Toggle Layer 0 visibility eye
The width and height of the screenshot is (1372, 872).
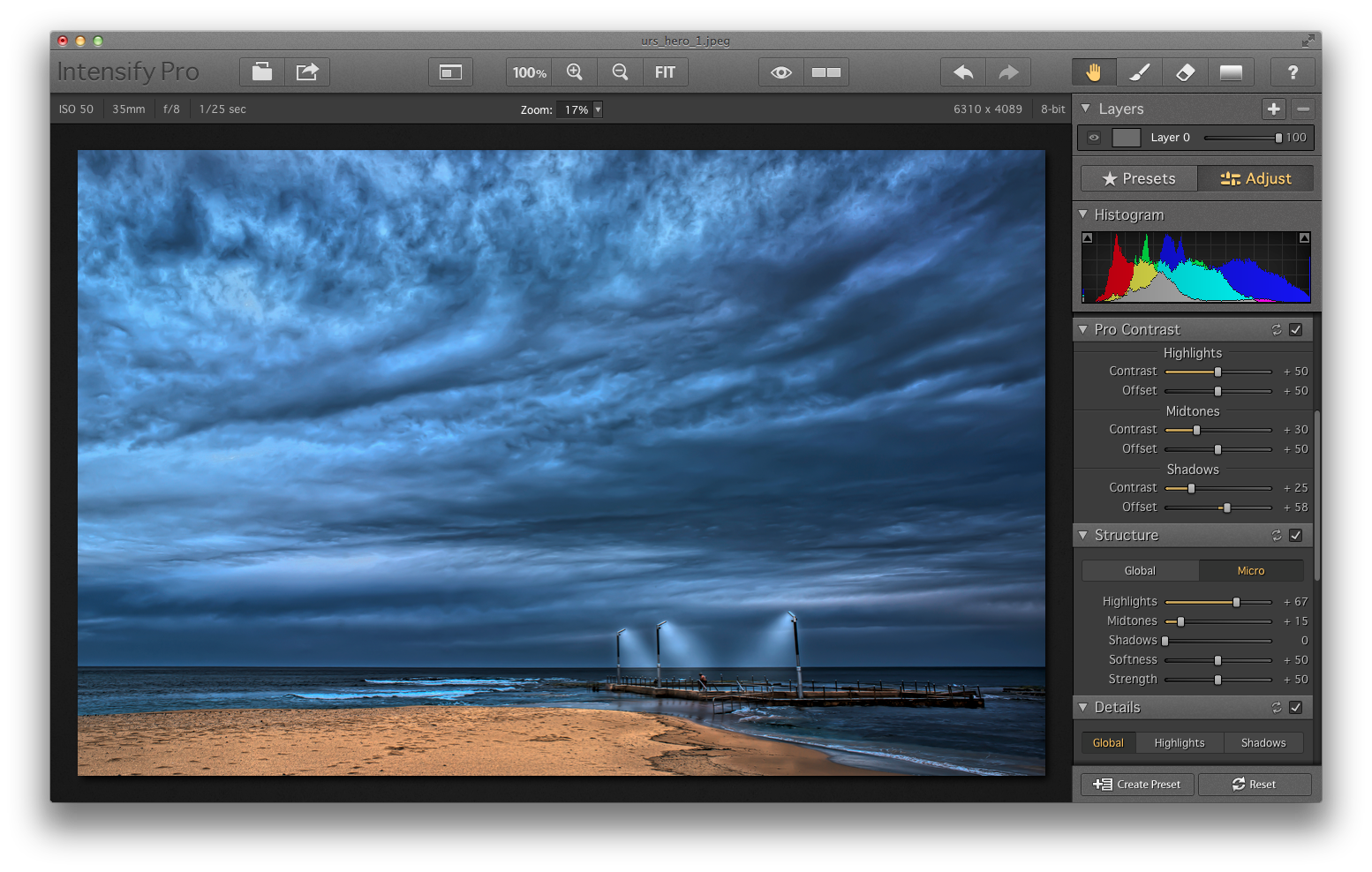click(x=1093, y=138)
